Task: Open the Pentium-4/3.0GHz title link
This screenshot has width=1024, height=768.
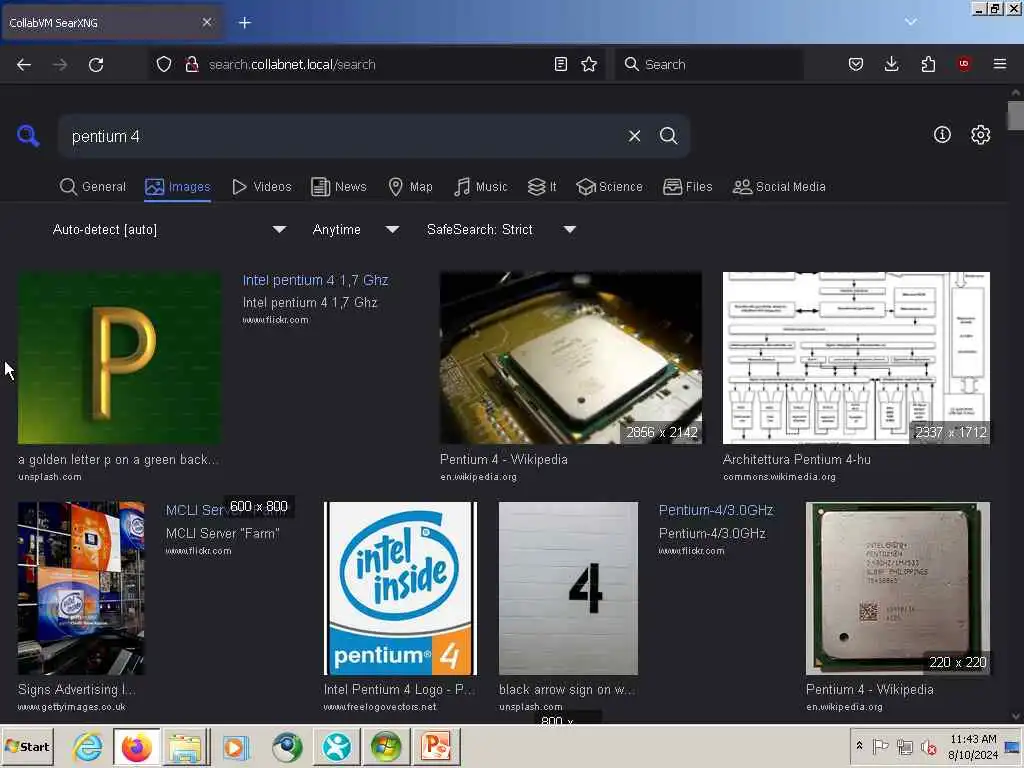Action: click(x=716, y=510)
